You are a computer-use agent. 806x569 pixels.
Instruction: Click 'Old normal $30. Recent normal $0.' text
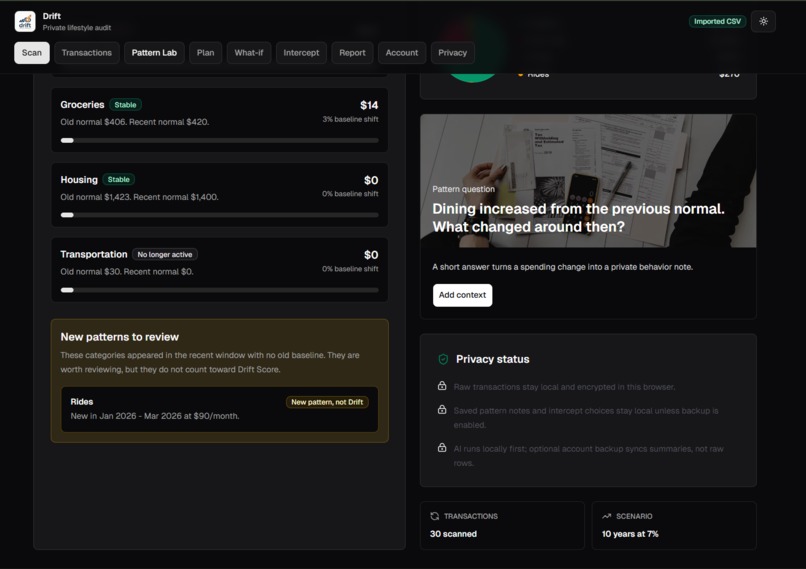click(127, 271)
